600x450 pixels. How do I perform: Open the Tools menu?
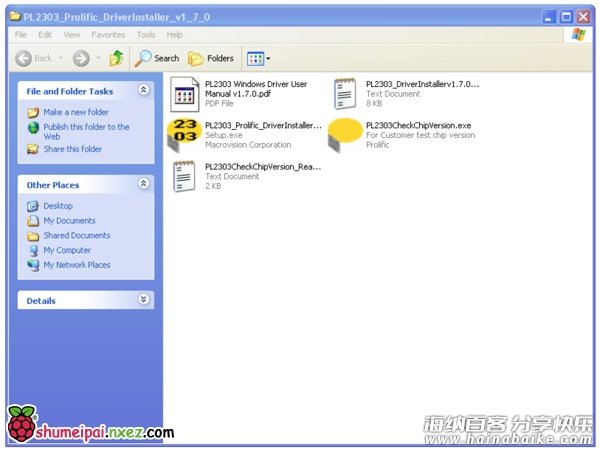(x=146, y=35)
